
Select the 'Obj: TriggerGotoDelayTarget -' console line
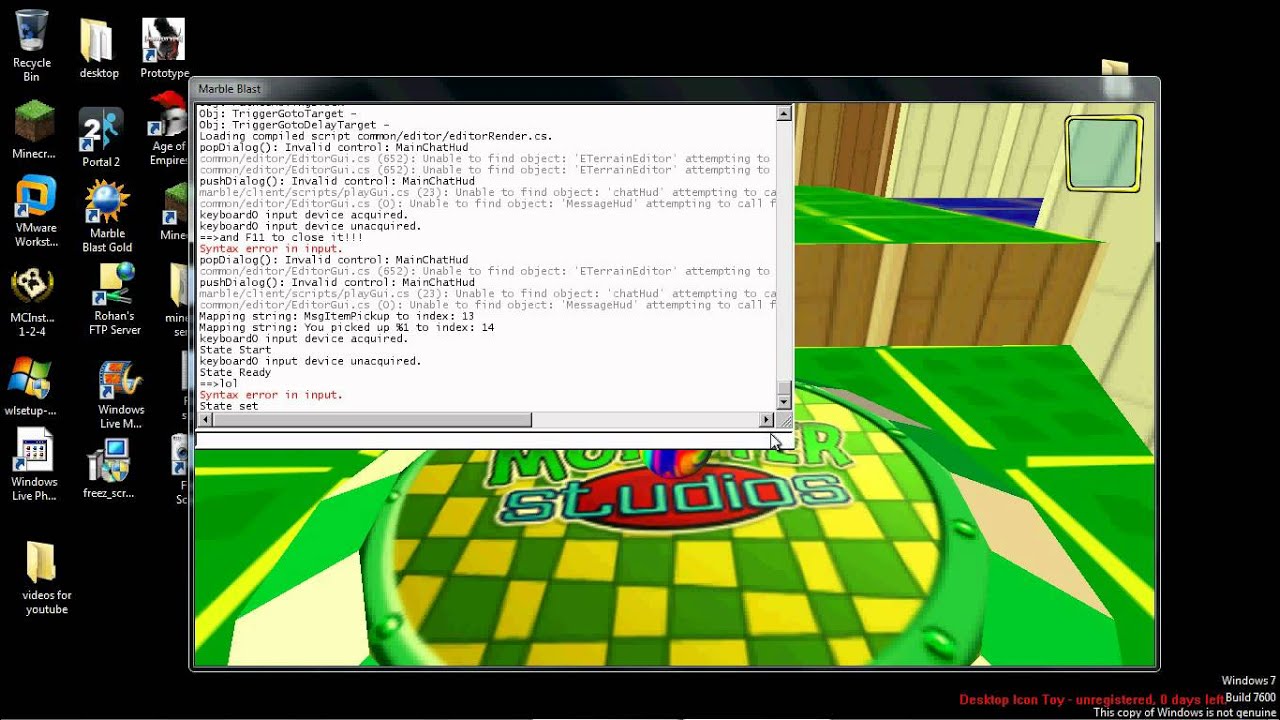pos(294,125)
